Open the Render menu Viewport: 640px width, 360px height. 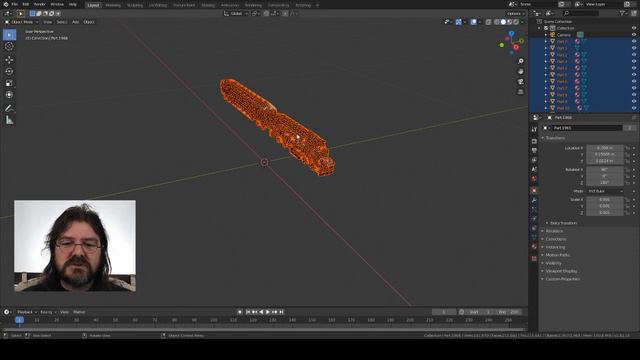pos(40,4)
